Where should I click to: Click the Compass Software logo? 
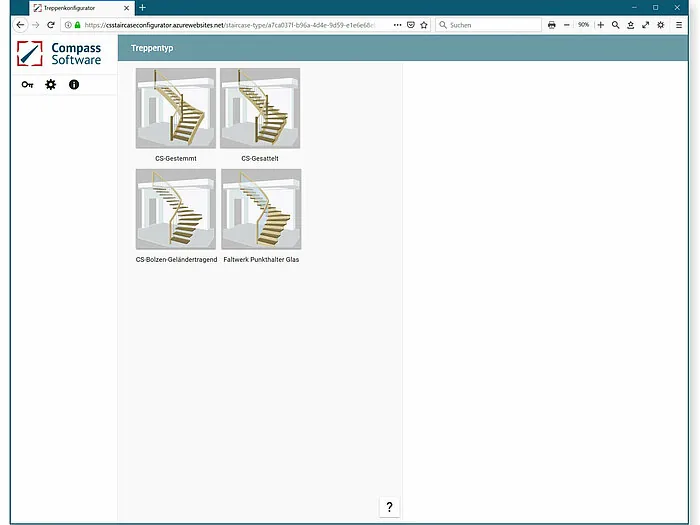coord(59,54)
